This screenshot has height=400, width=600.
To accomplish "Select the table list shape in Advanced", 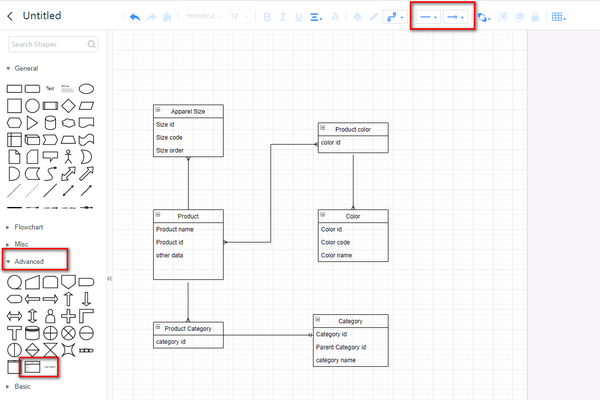I will (x=32, y=367).
